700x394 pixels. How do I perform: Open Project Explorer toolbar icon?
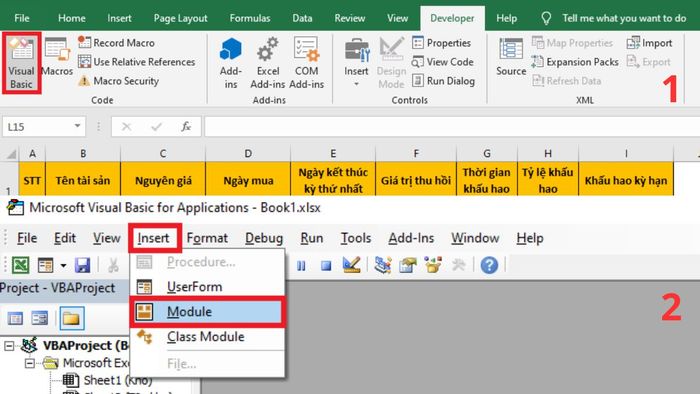383,265
